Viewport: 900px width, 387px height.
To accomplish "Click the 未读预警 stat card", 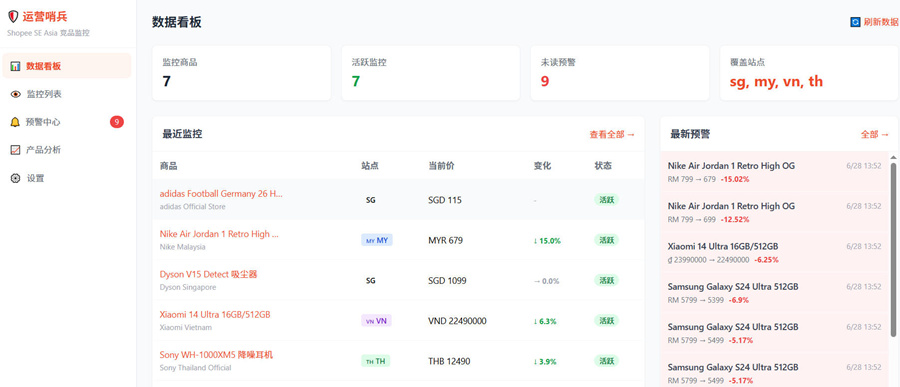I will [x=620, y=73].
